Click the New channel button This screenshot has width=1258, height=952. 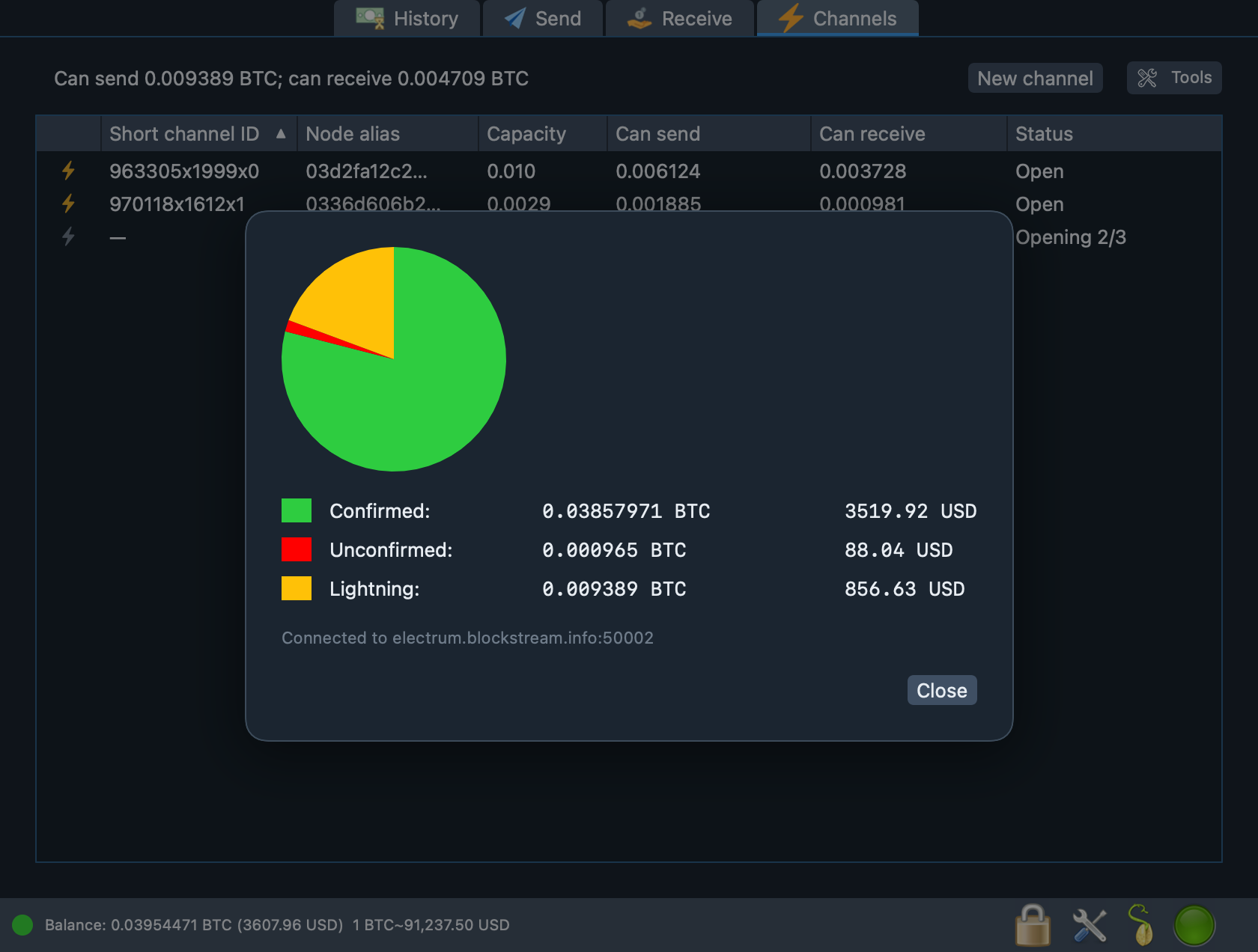[1035, 78]
